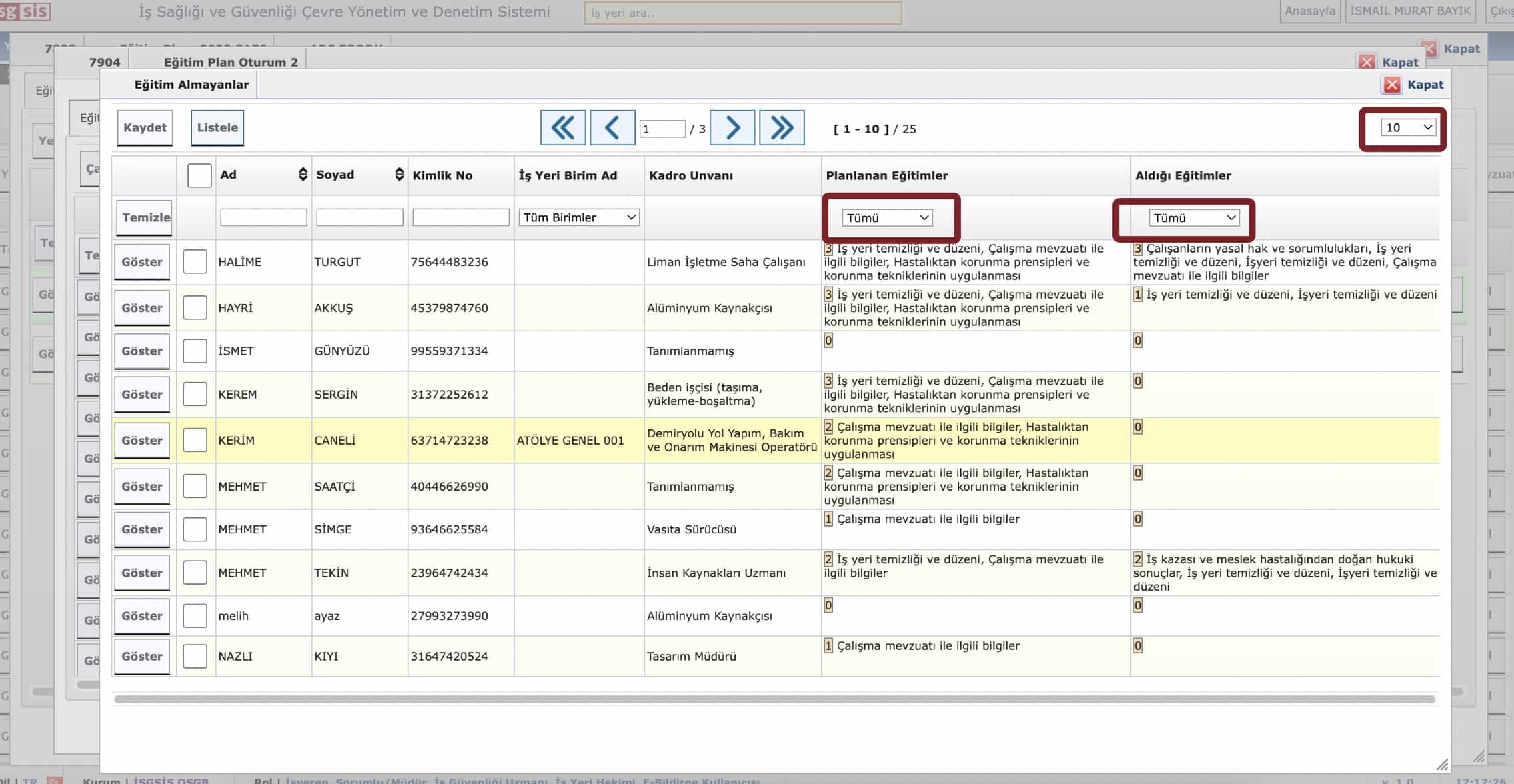The height and width of the screenshot is (784, 1514).
Task: Click the Soyad column sort arrows
Action: [399, 175]
